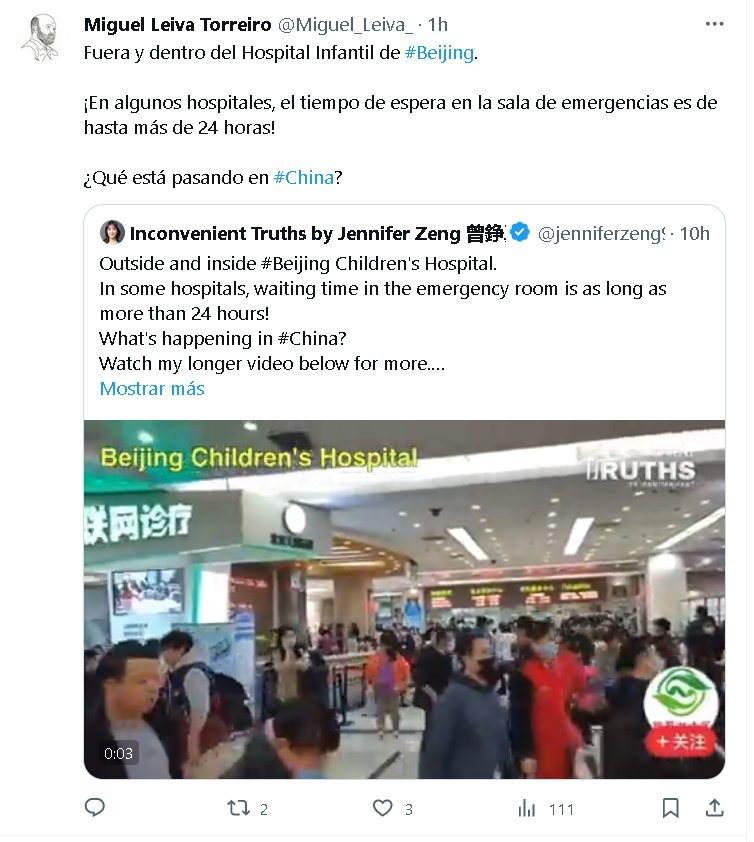Open the three-dot more options menu
The image size is (754, 842).
(714, 24)
